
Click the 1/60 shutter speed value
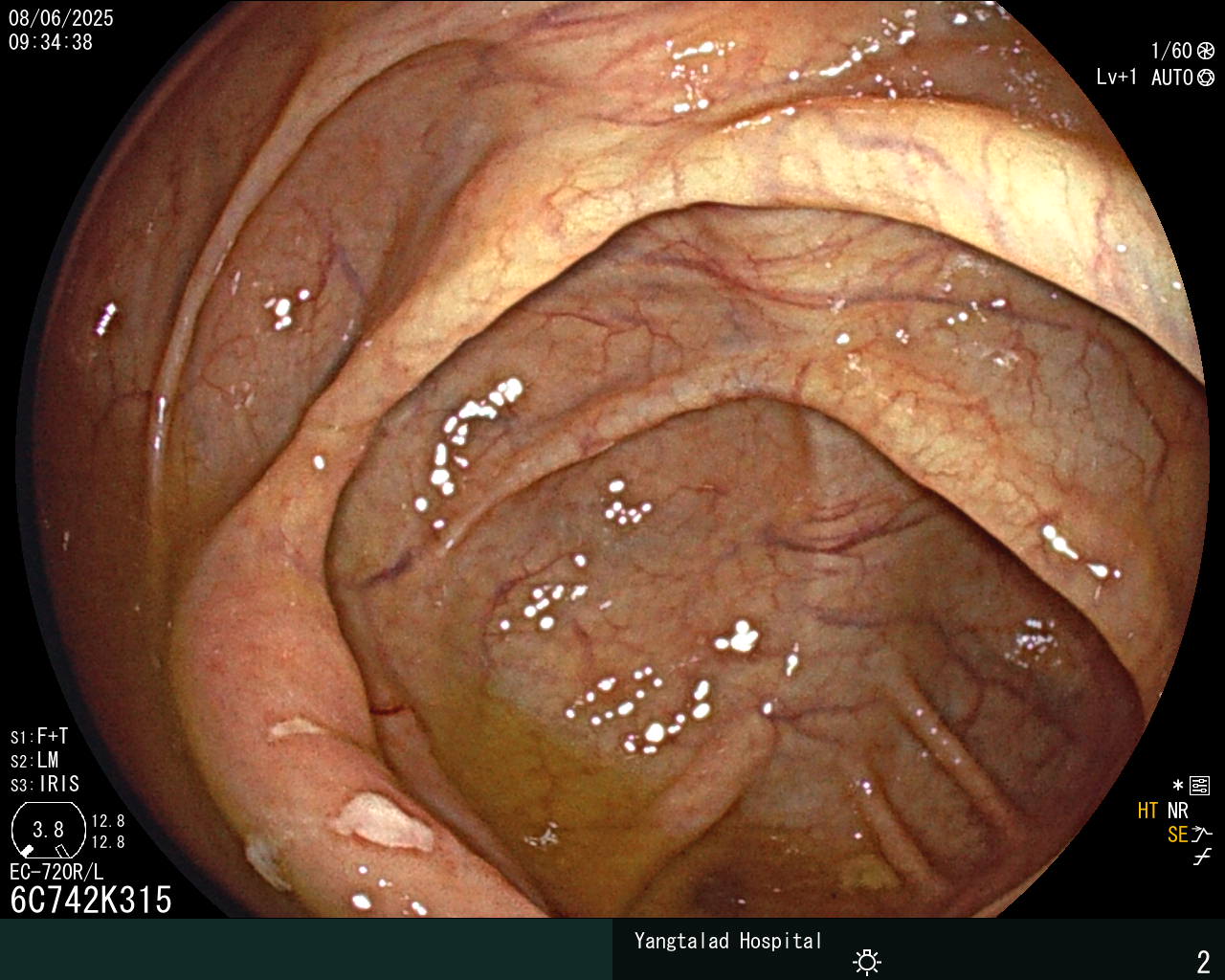(x=1171, y=52)
